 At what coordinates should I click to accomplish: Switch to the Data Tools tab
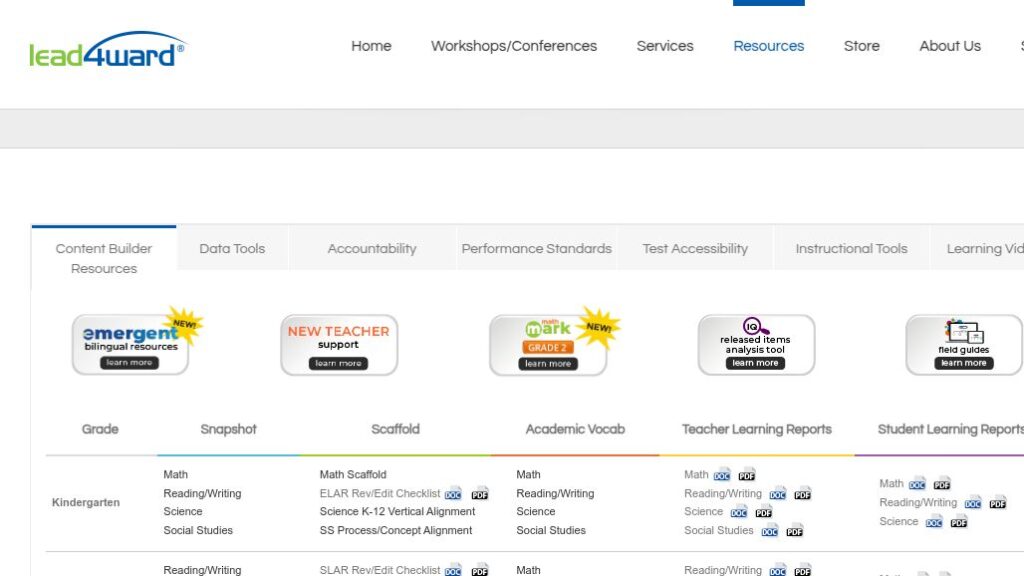point(232,248)
